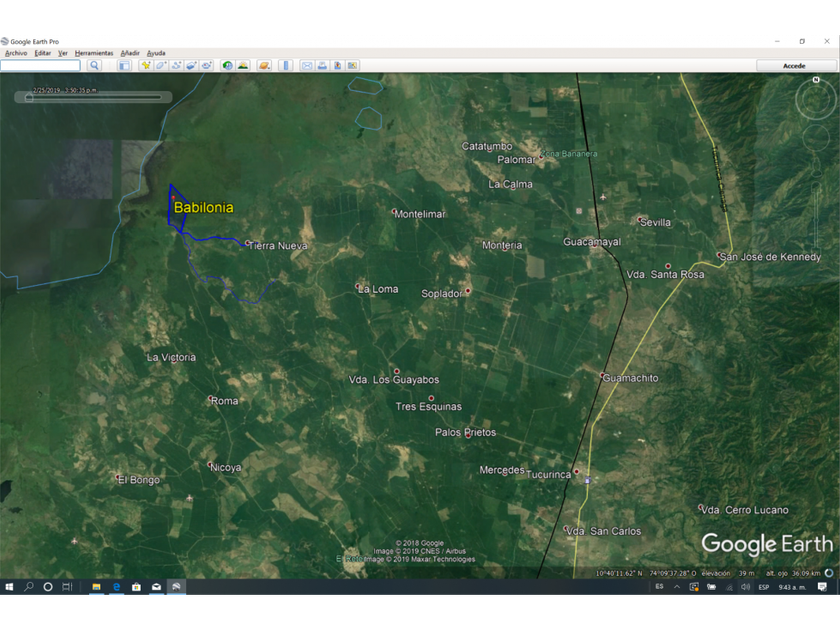Viewport: 840px width, 630px height.
Task: Open the Herramientas menu
Action: [94, 53]
